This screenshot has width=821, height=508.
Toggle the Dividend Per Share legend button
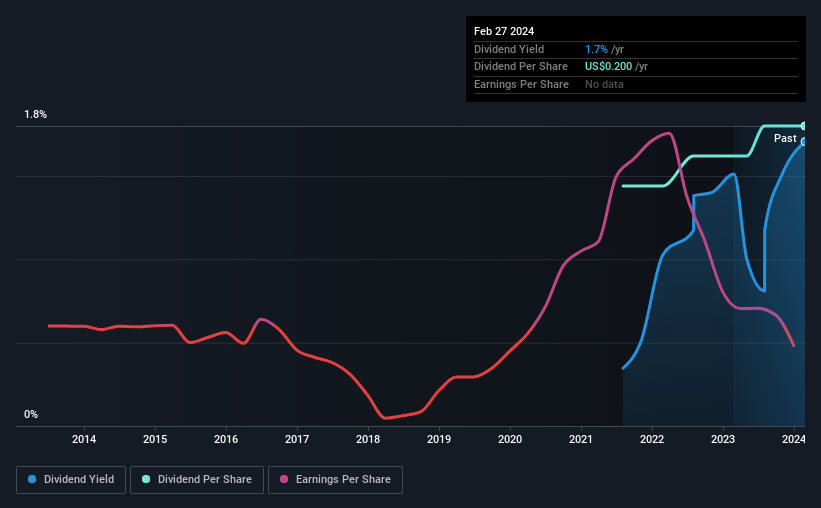pyautogui.click(x=197, y=480)
